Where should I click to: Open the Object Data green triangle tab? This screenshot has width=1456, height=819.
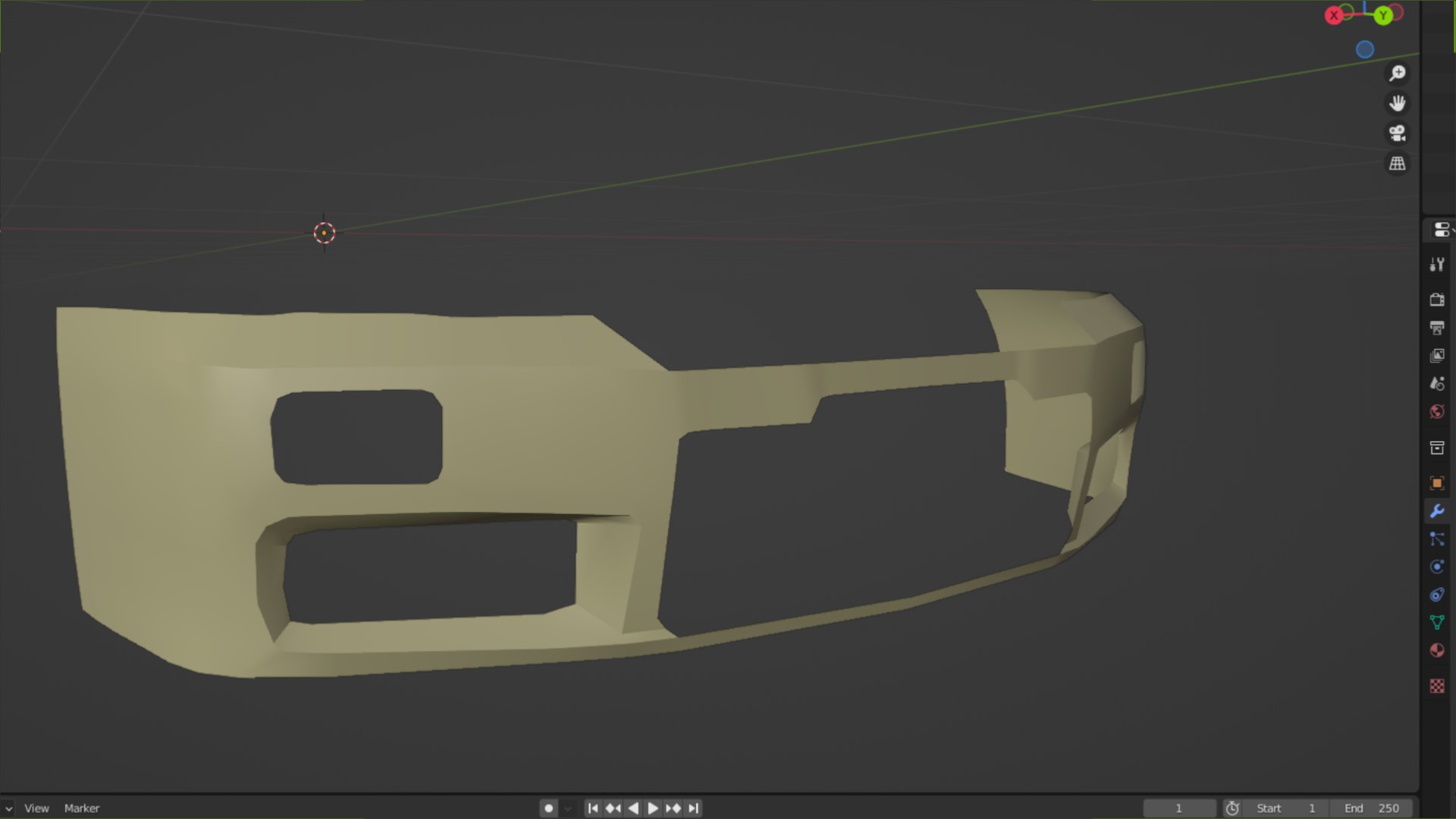pos(1436,623)
